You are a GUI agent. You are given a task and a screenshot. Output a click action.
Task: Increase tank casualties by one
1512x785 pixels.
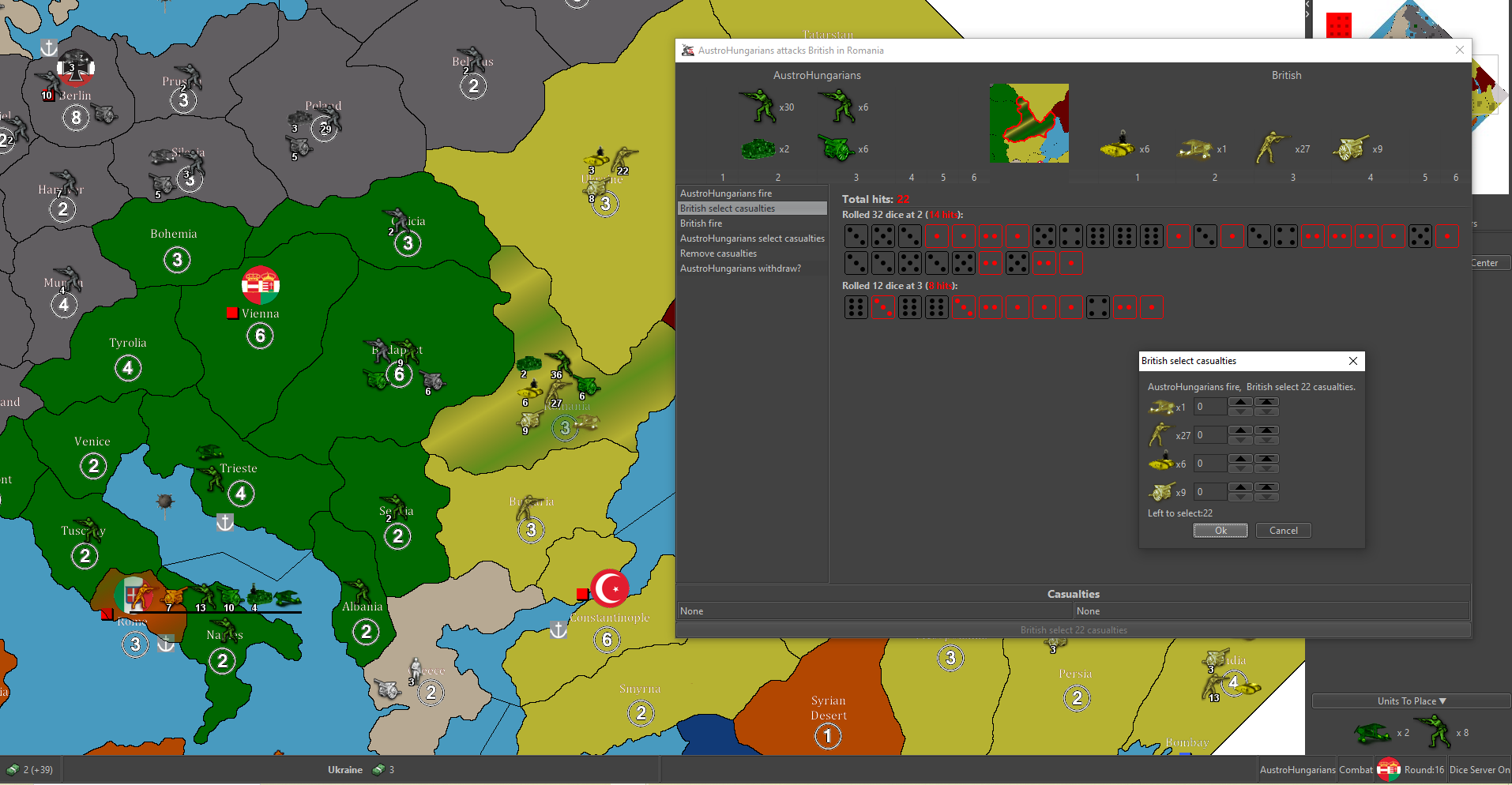click(1241, 459)
